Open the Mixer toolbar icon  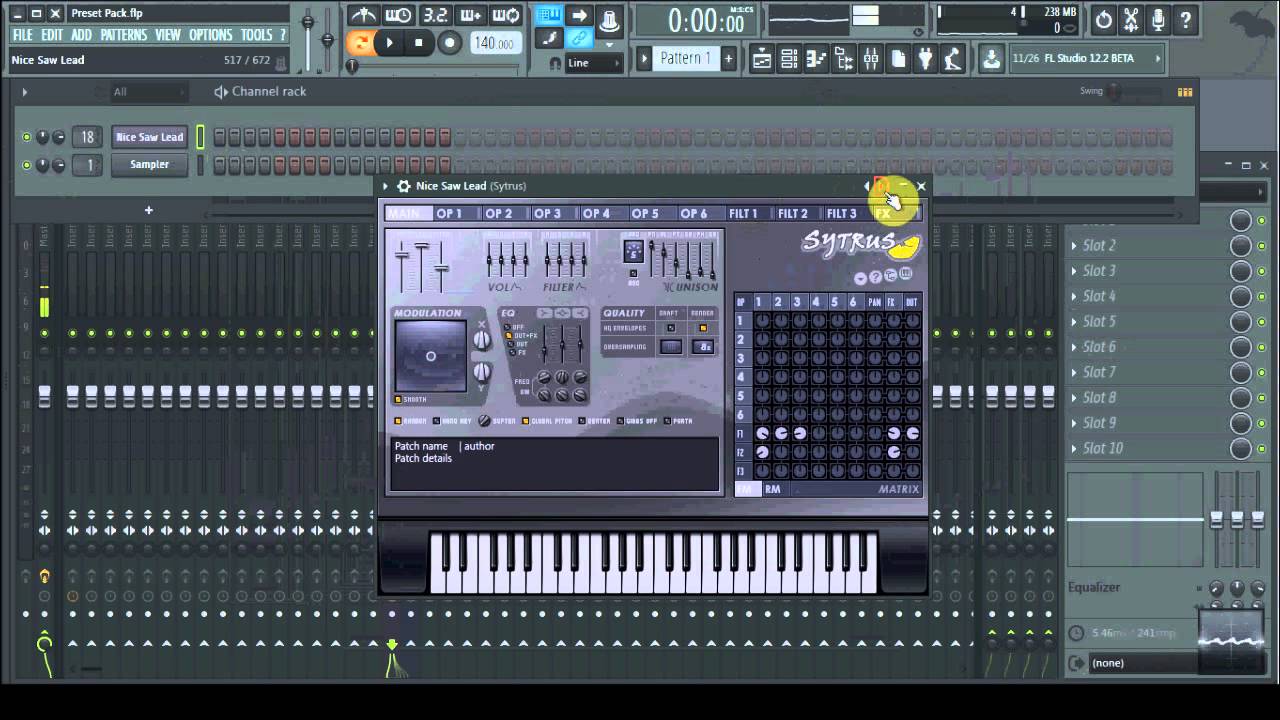pyautogui.click(x=871, y=59)
